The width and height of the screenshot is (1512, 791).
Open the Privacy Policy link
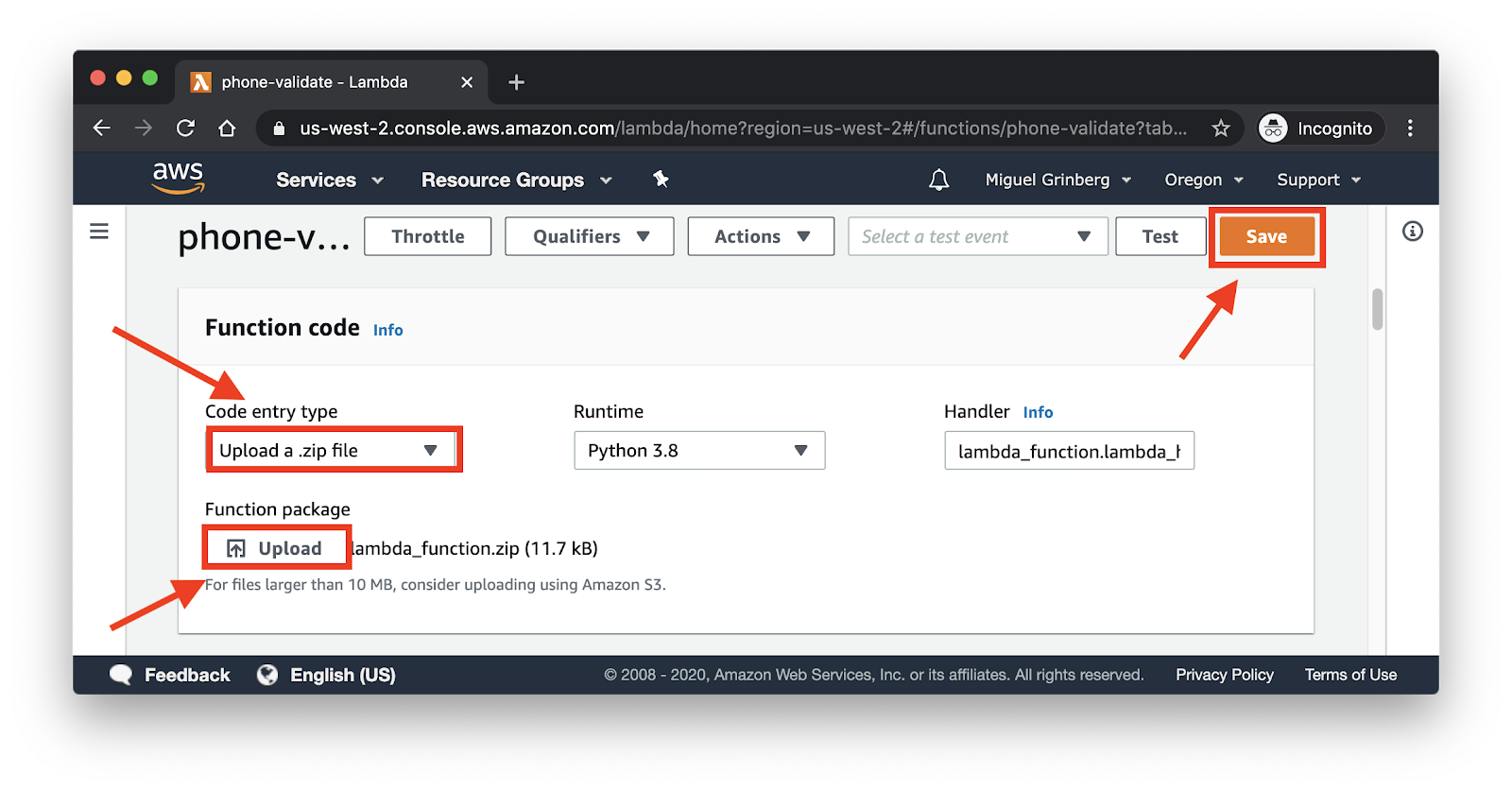coord(1225,675)
